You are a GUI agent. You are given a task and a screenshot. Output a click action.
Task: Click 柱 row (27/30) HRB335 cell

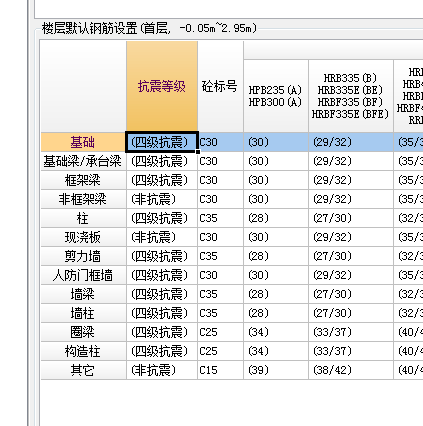(x=351, y=218)
